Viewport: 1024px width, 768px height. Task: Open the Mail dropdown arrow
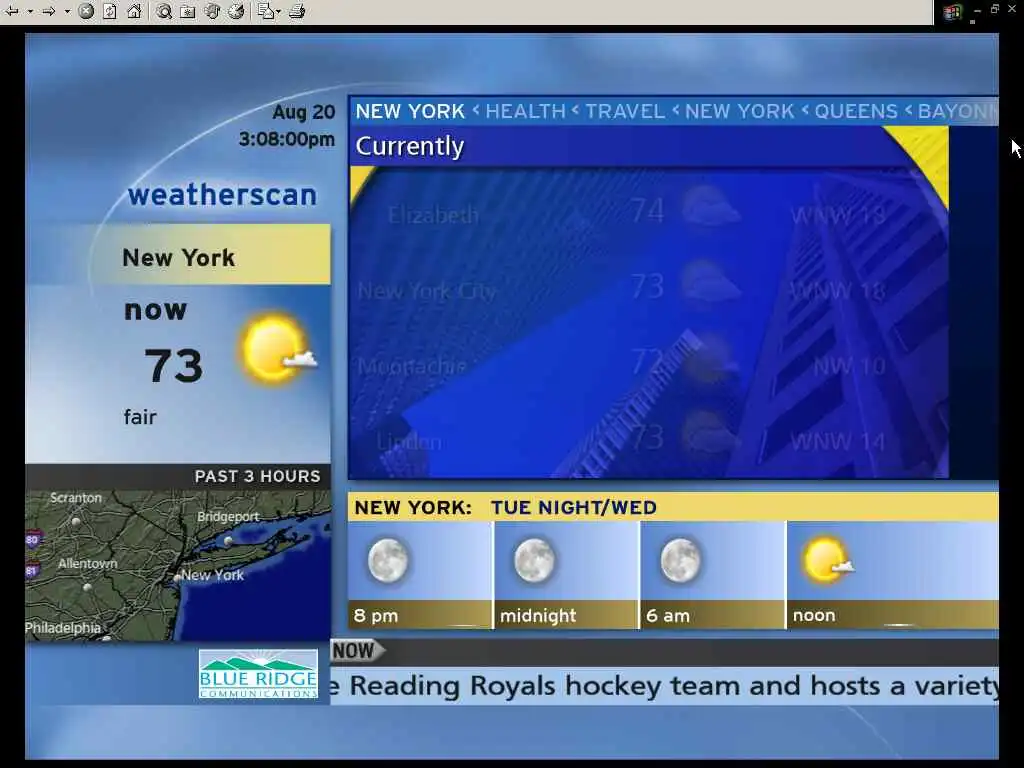point(279,12)
